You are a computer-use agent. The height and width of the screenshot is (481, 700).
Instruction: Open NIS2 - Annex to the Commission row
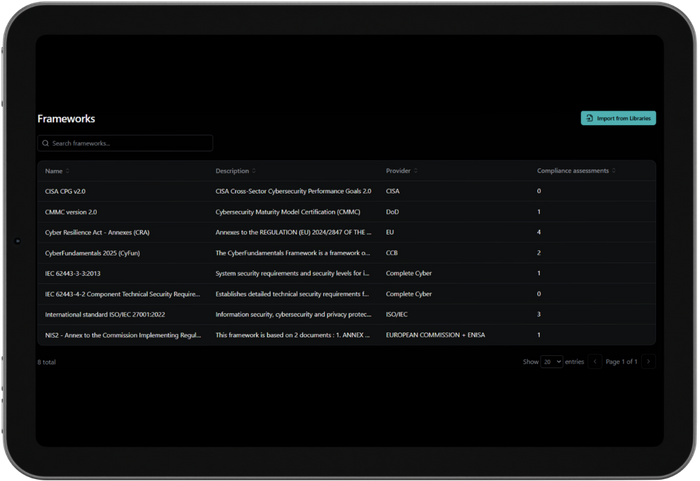pos(346,335)
